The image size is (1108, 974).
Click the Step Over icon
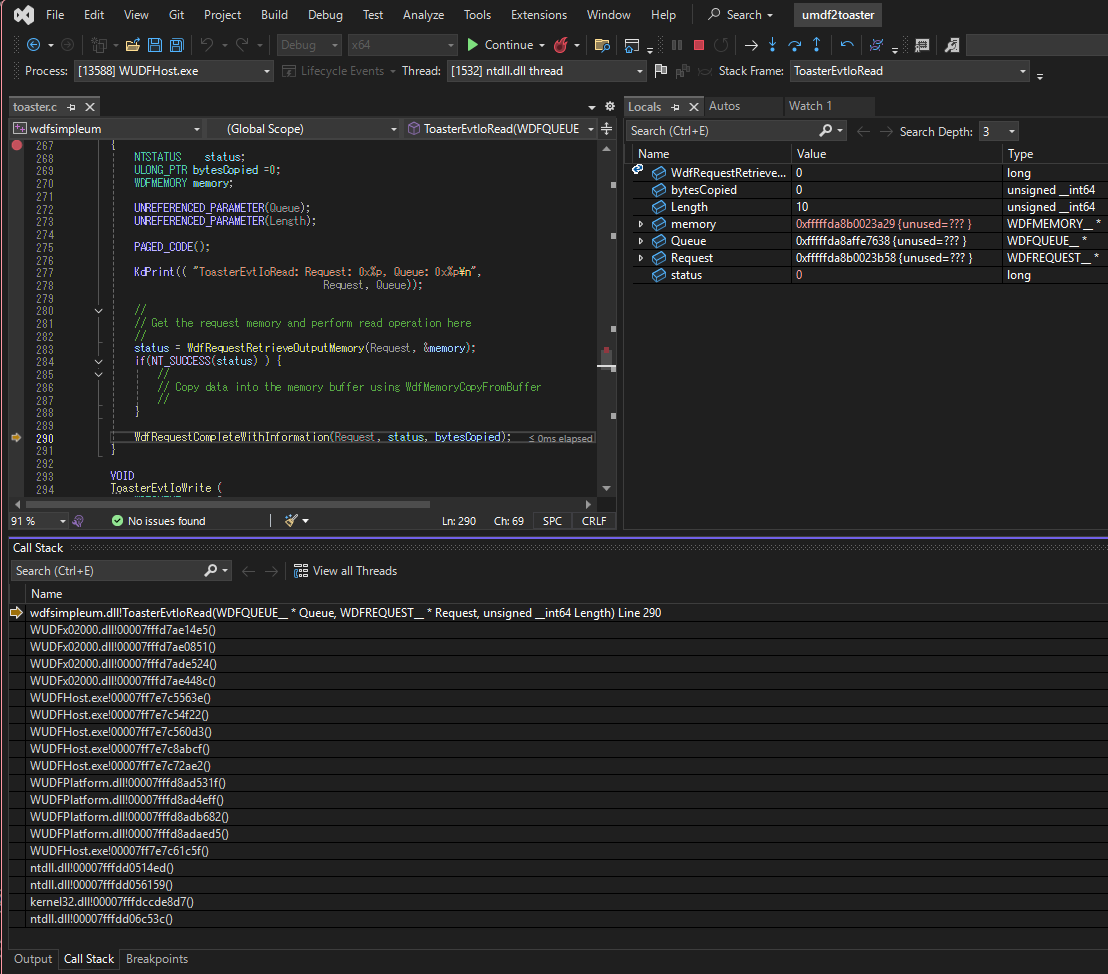click(794, 45)
